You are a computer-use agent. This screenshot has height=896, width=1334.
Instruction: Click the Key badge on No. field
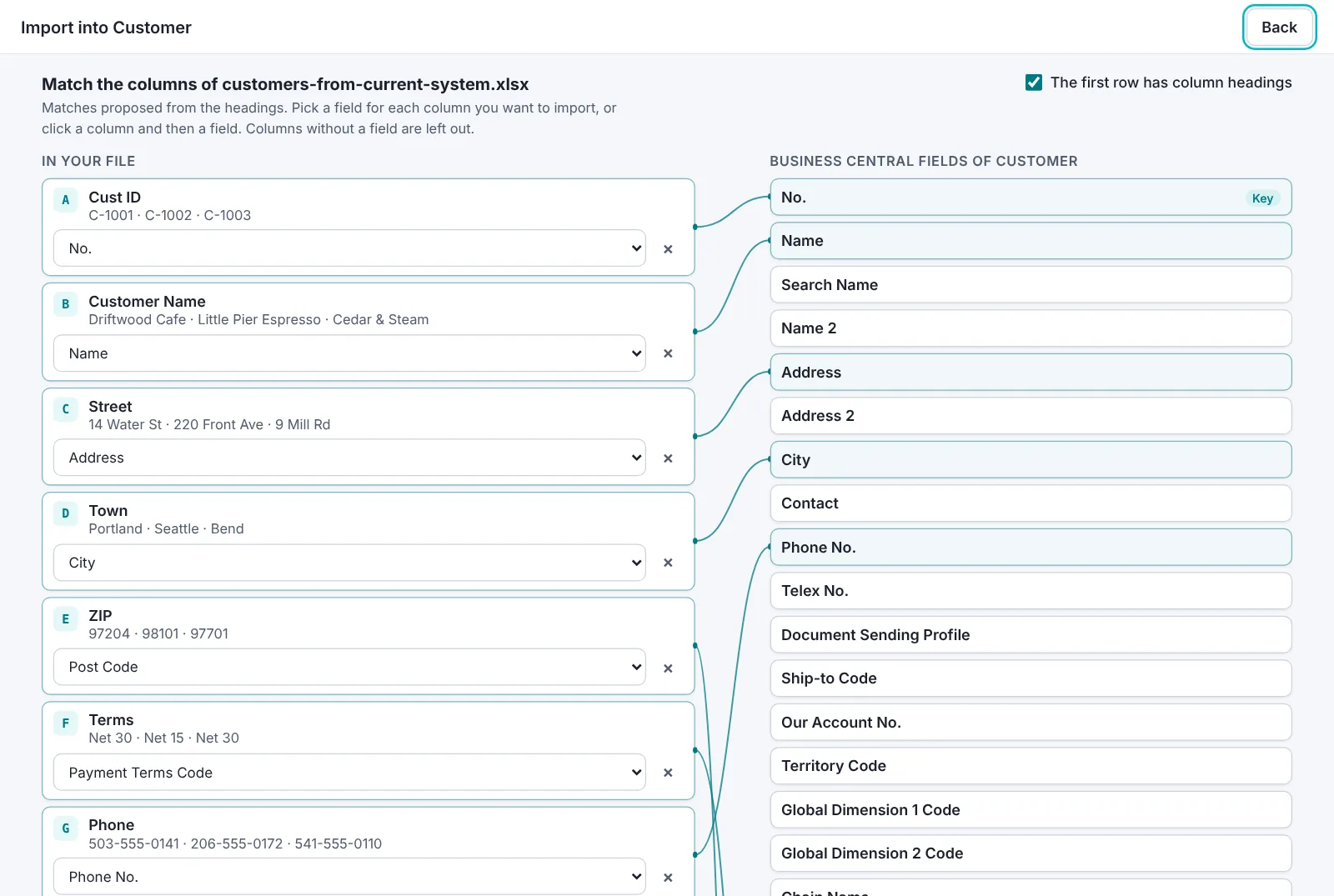[1262, 198]
